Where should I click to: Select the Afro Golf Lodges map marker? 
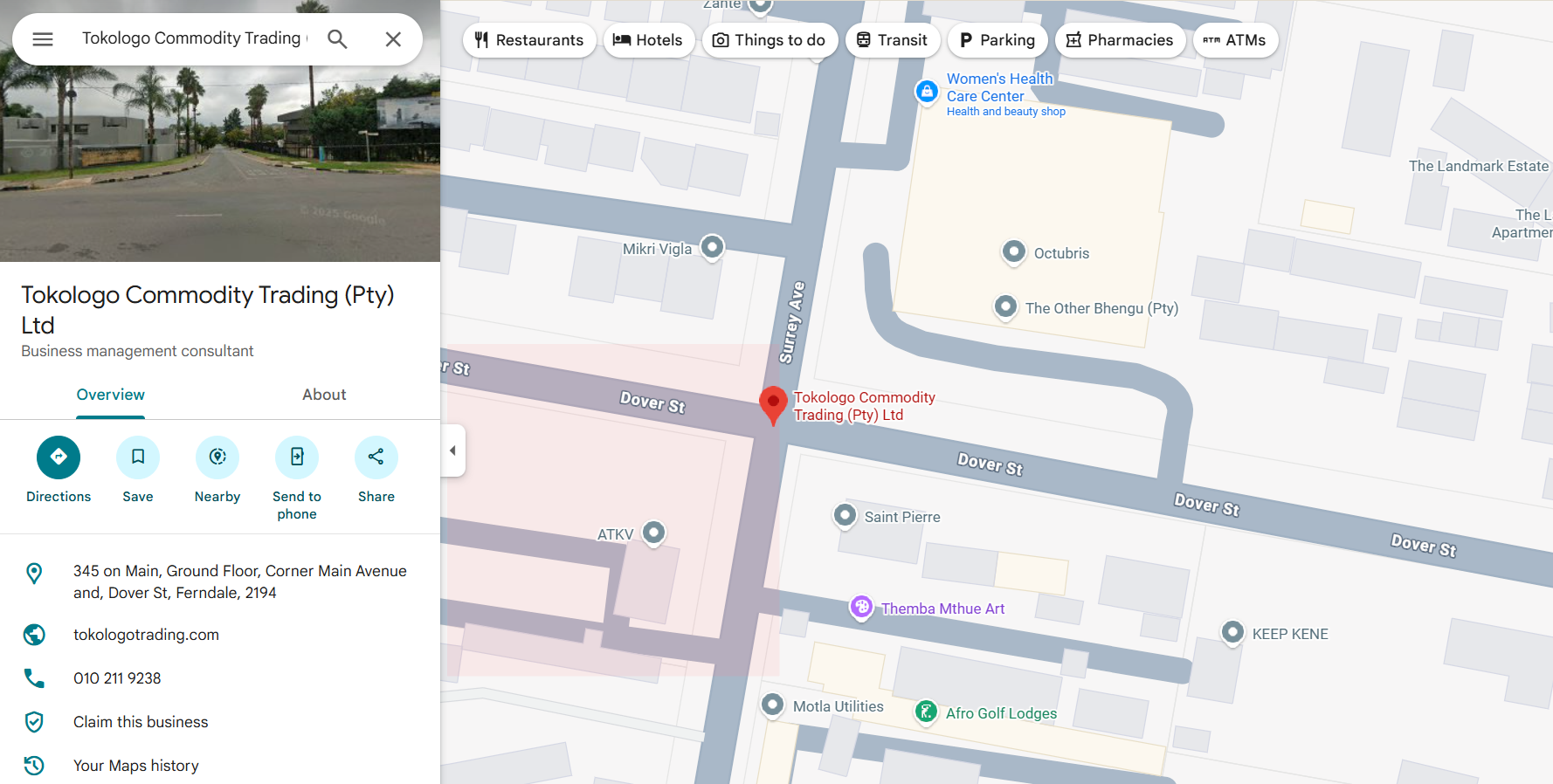coord(927,712)
